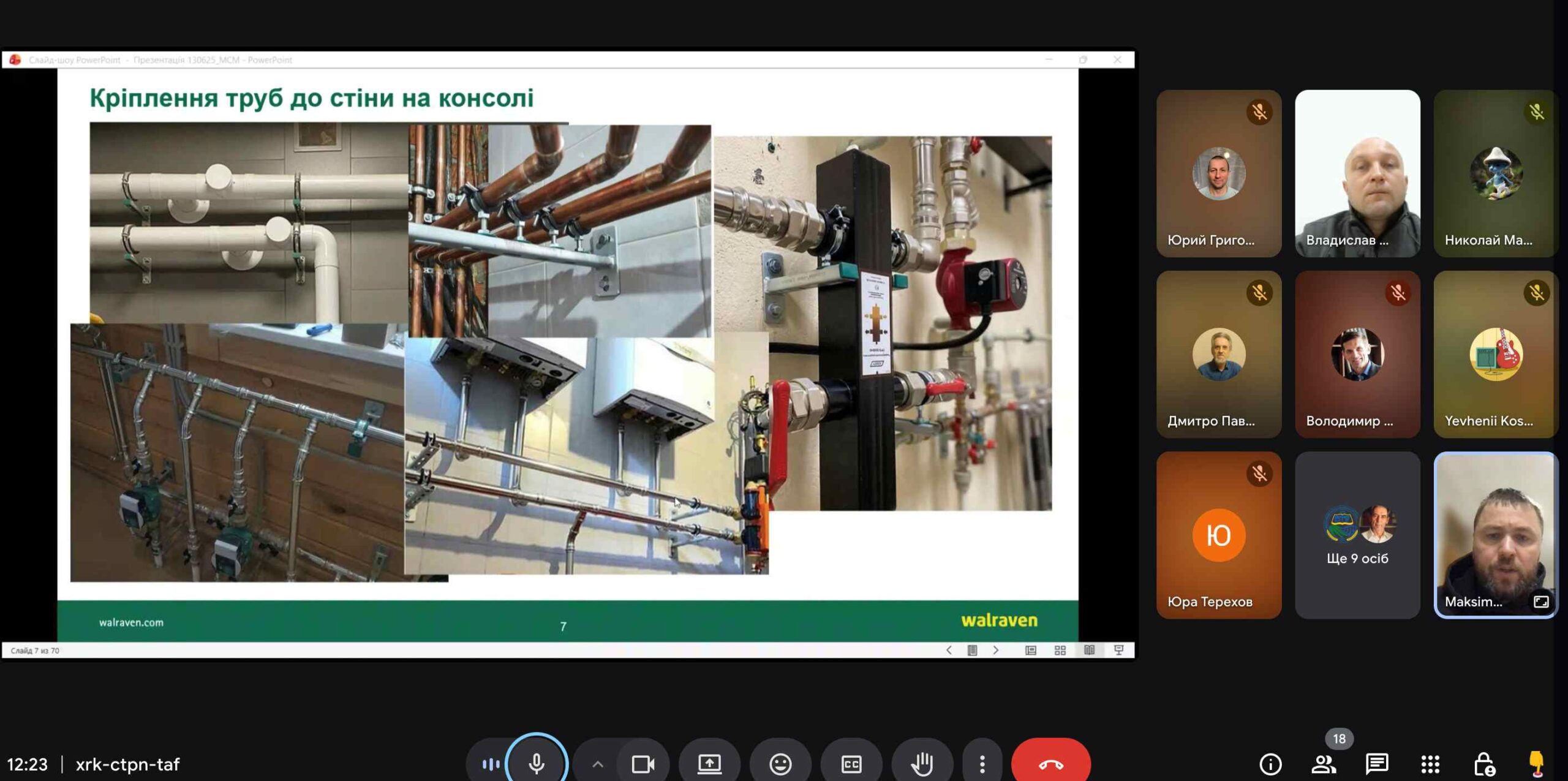Viewport: 1568px width, 781px height.
Task: Turn on the camera
Action: [643, 764]
